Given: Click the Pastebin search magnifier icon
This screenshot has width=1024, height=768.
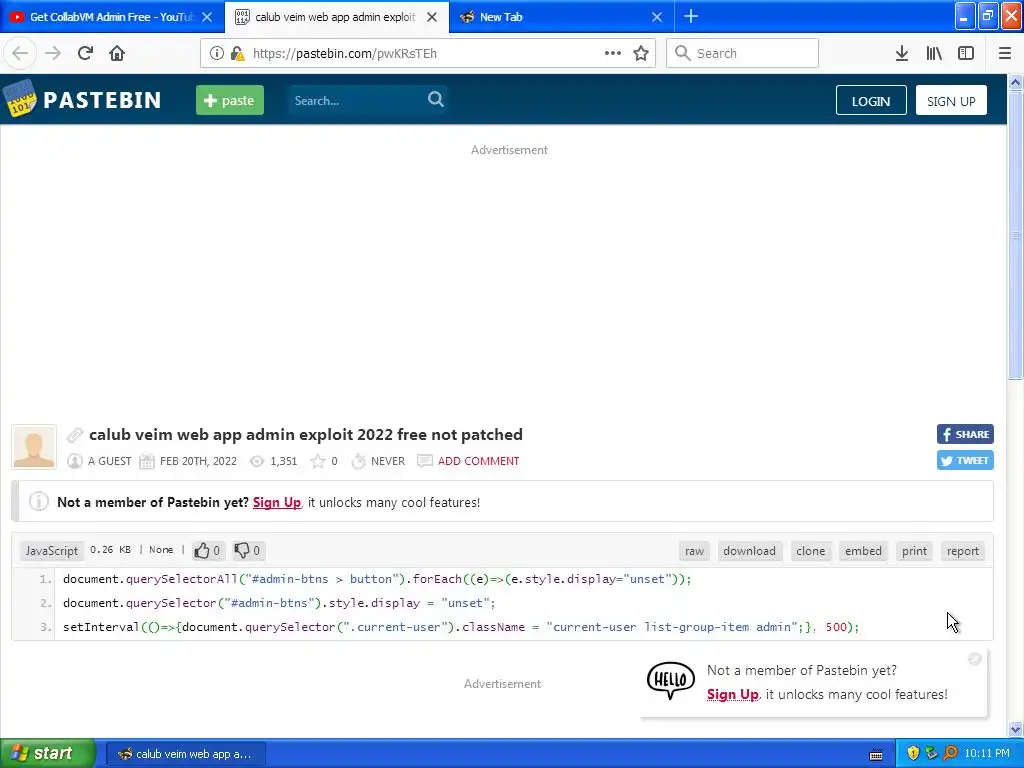Looking at the screenshot, I should (436, 99).
